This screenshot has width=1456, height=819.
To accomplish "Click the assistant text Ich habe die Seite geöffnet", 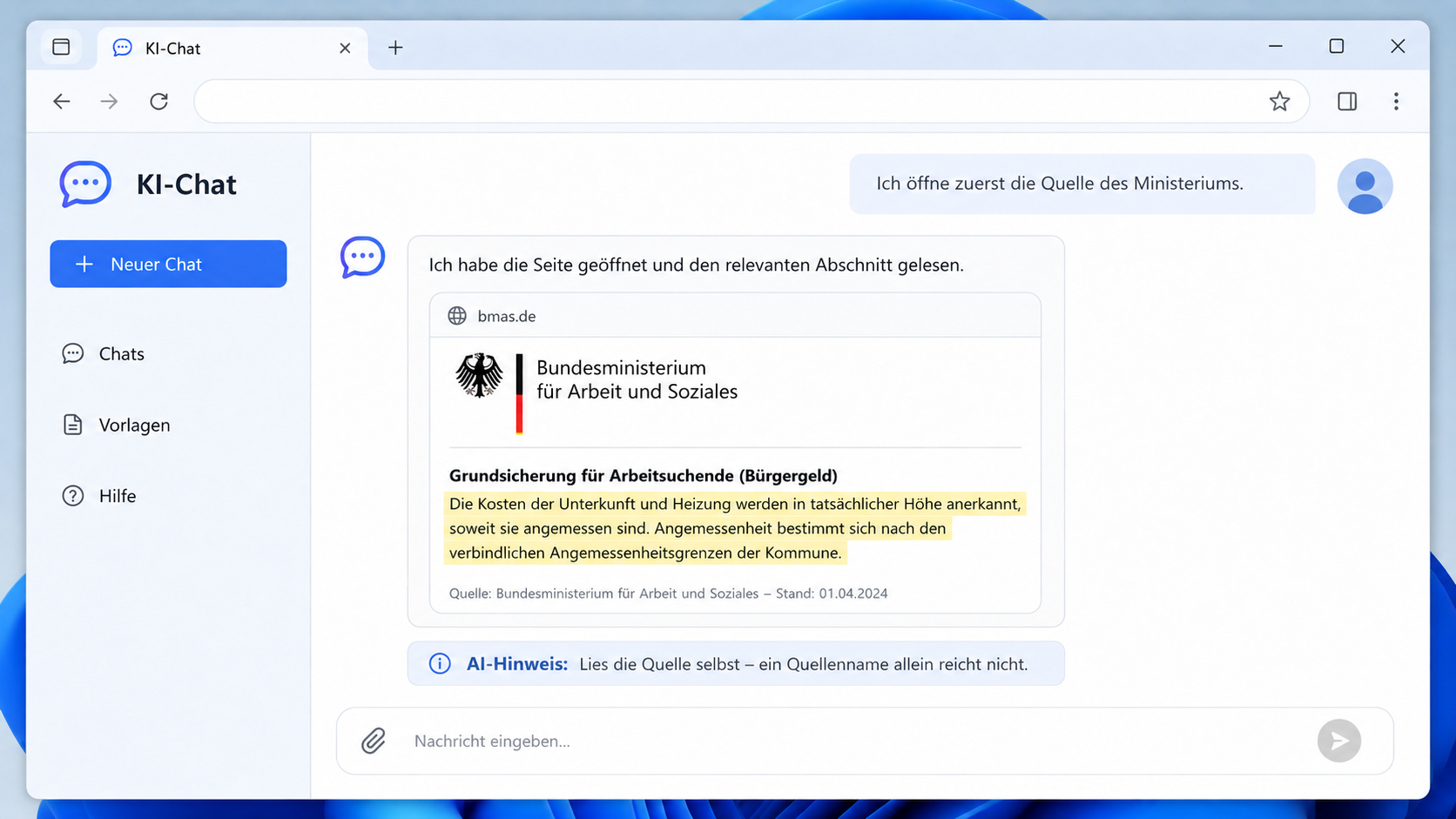I will (696, 265).
